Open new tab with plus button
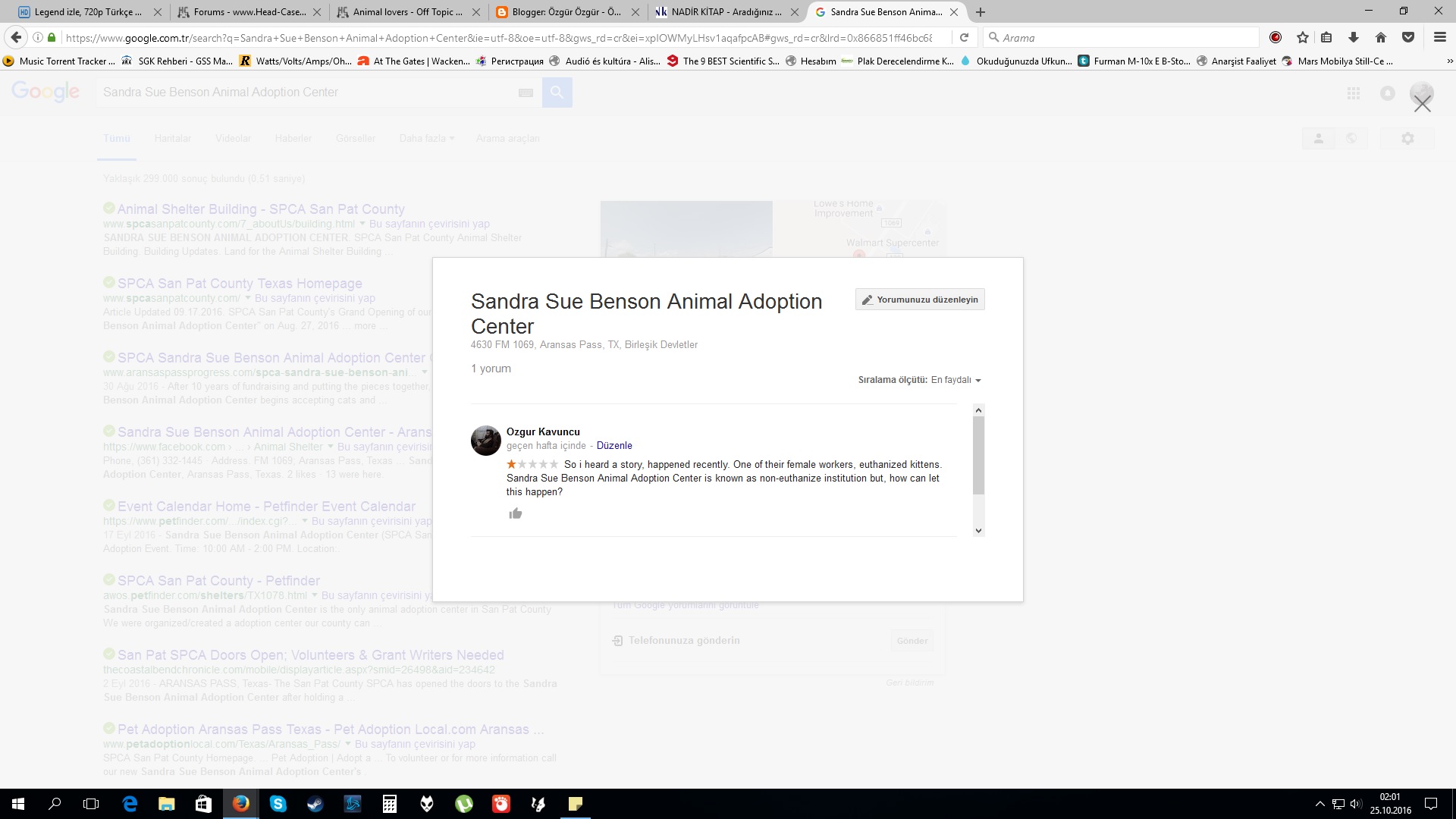This screenshot has width=1456, height=819. click(981, 12)
